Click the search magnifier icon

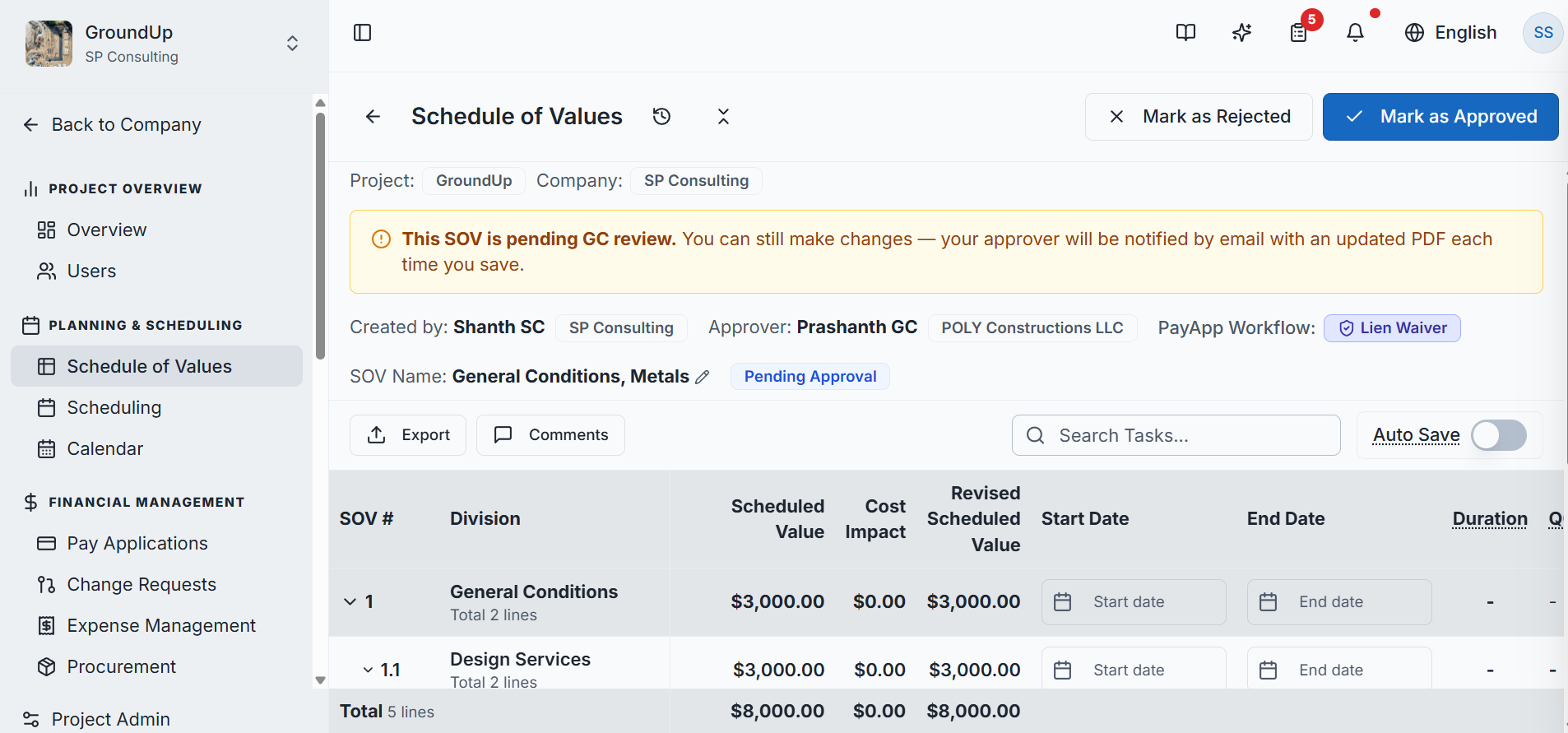[x=1036, y=435]
